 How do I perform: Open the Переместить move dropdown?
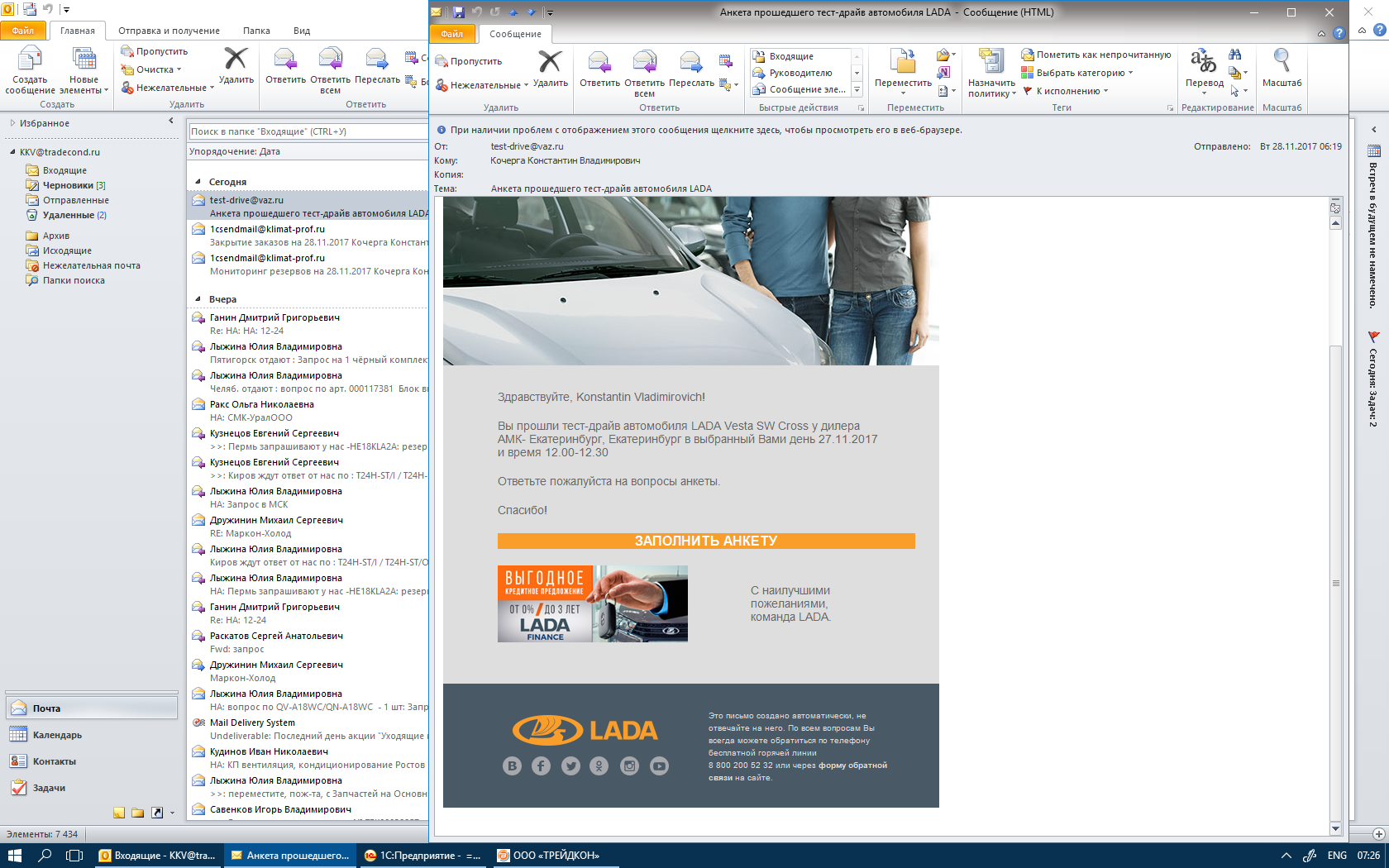(903, 73)
